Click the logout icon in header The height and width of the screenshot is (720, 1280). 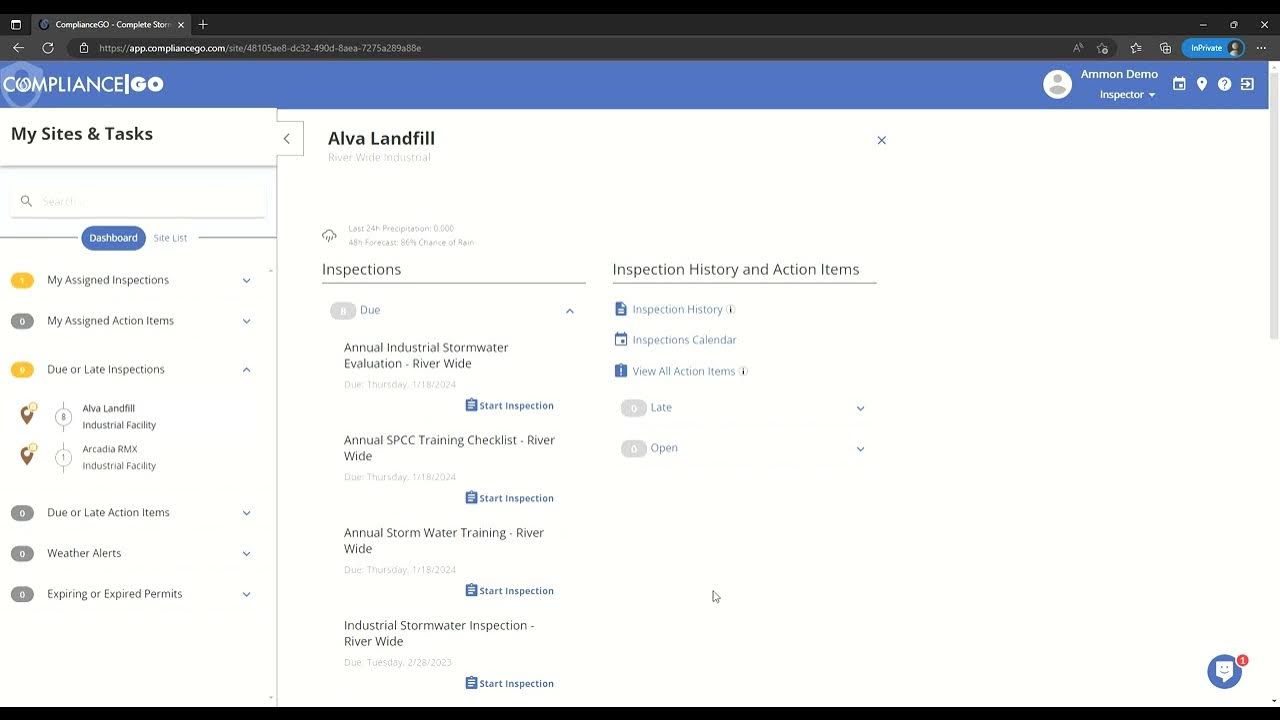click(x=1247, y=85)
